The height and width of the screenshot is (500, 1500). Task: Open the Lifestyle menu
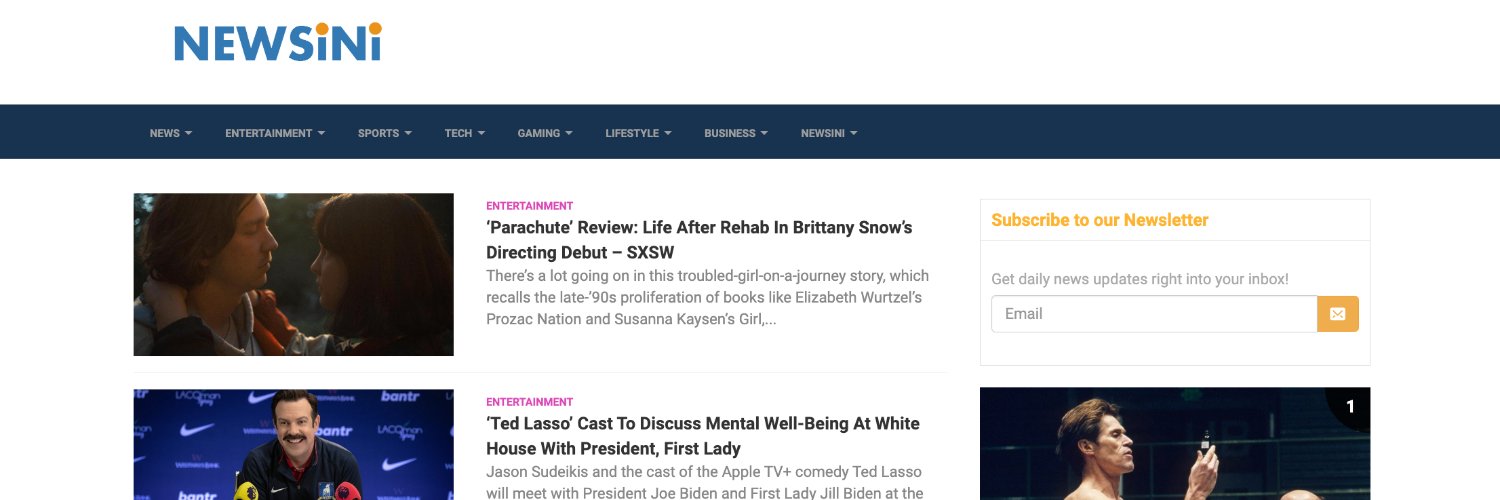tap(638, 133)
